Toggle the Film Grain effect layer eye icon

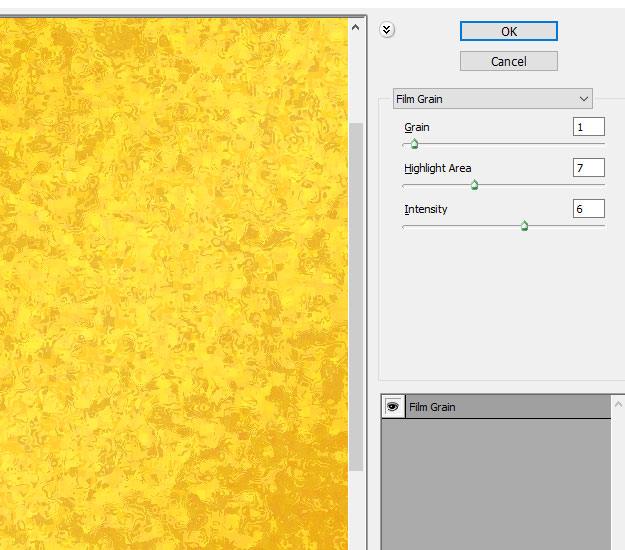pos(393,407)
